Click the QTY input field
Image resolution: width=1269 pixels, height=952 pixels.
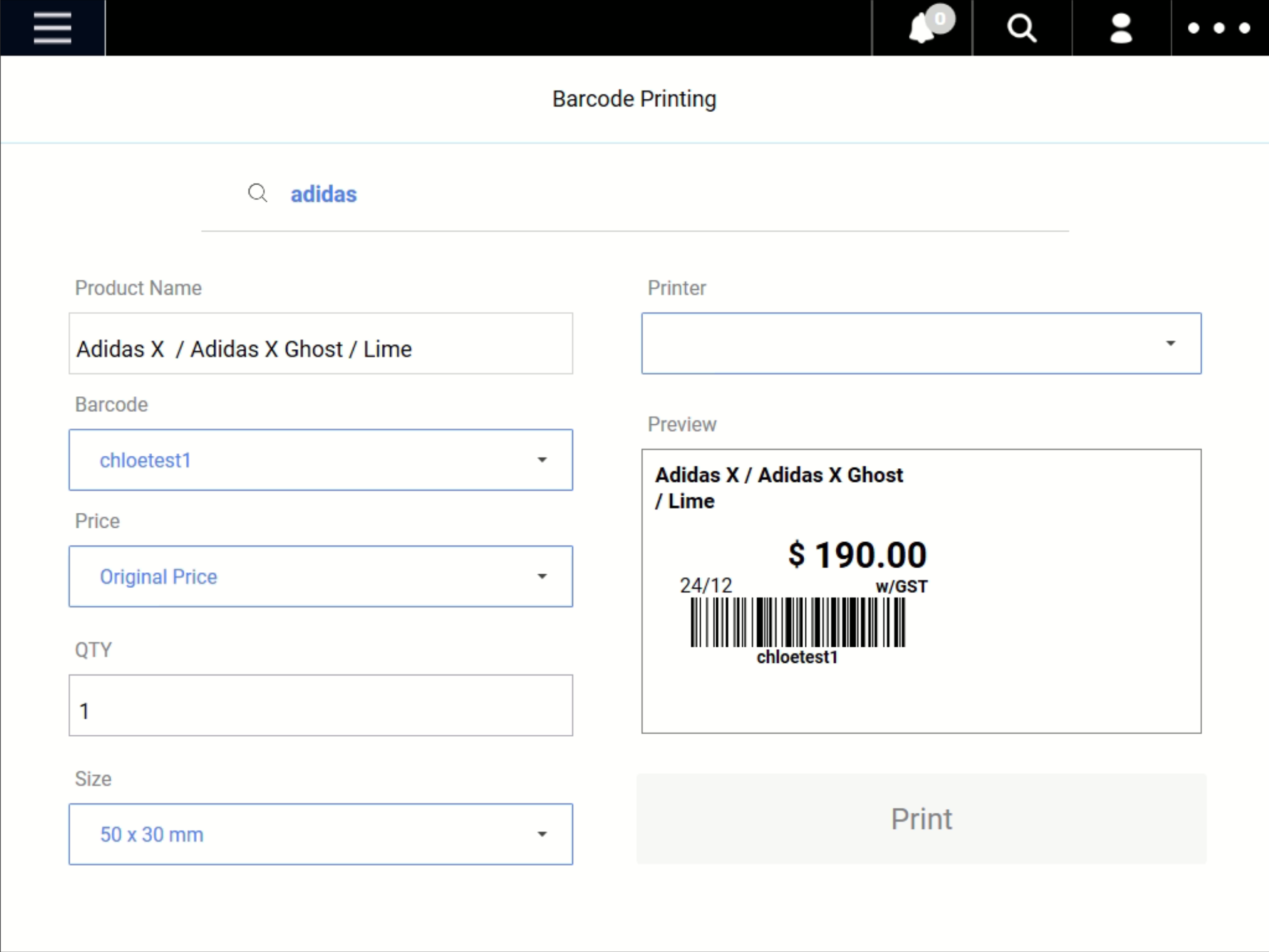[x=321, y=705]
